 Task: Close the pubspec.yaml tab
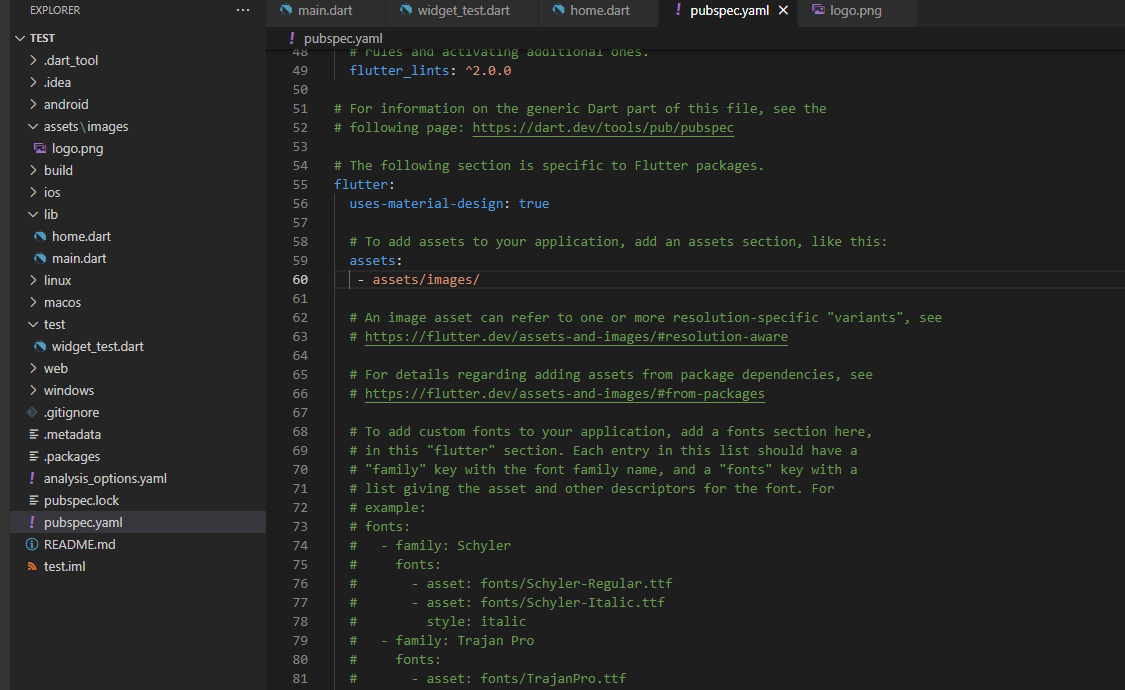click(783, 11)
